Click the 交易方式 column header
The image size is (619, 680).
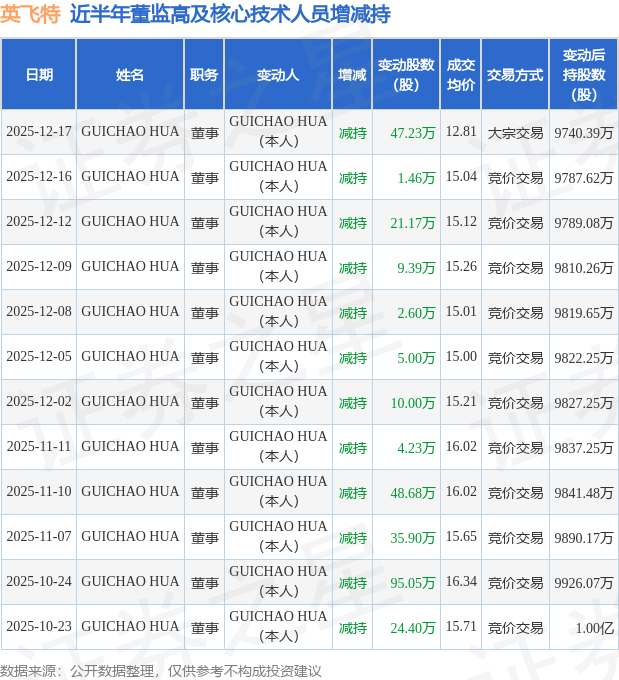[515, 75]
